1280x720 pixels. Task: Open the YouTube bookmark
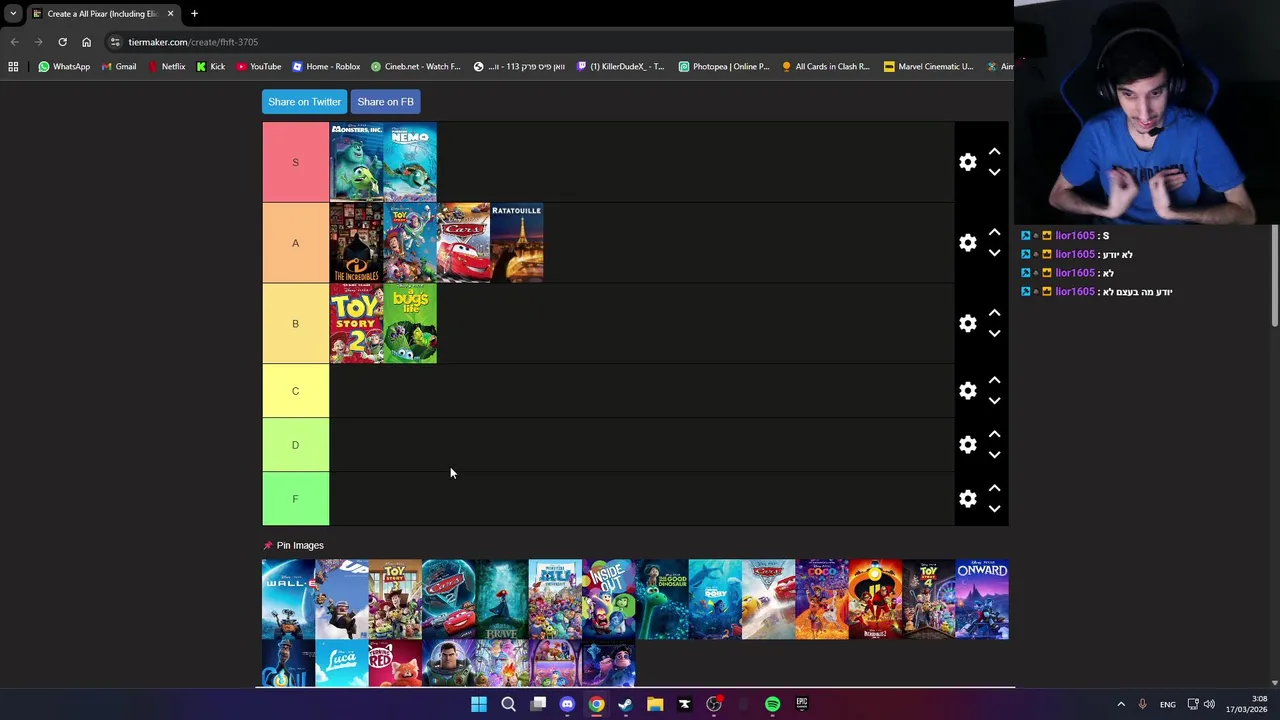pyautogui.click(x=259, y=66)
